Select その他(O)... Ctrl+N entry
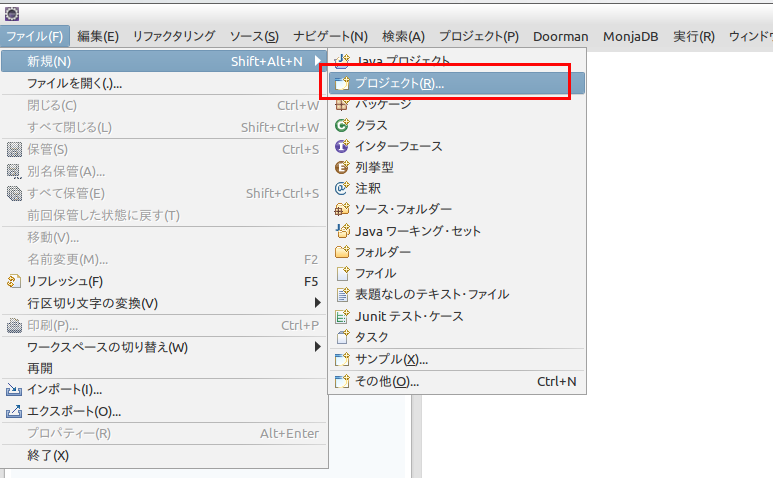 (457, 381)
